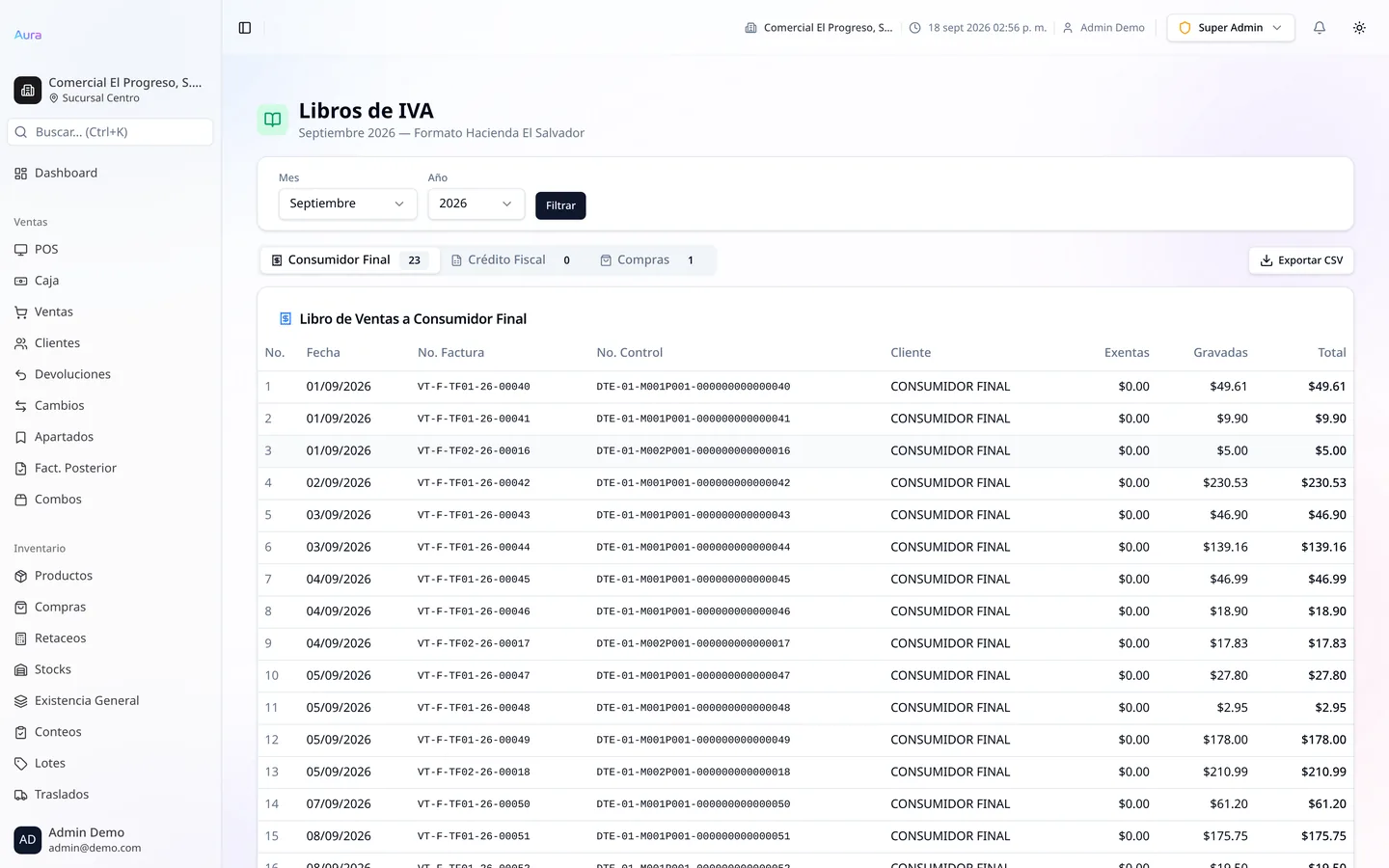This screenshot has height=868, width=1389.
Task: Open Existencia General in the sidebar
Action: pos(110,701)
